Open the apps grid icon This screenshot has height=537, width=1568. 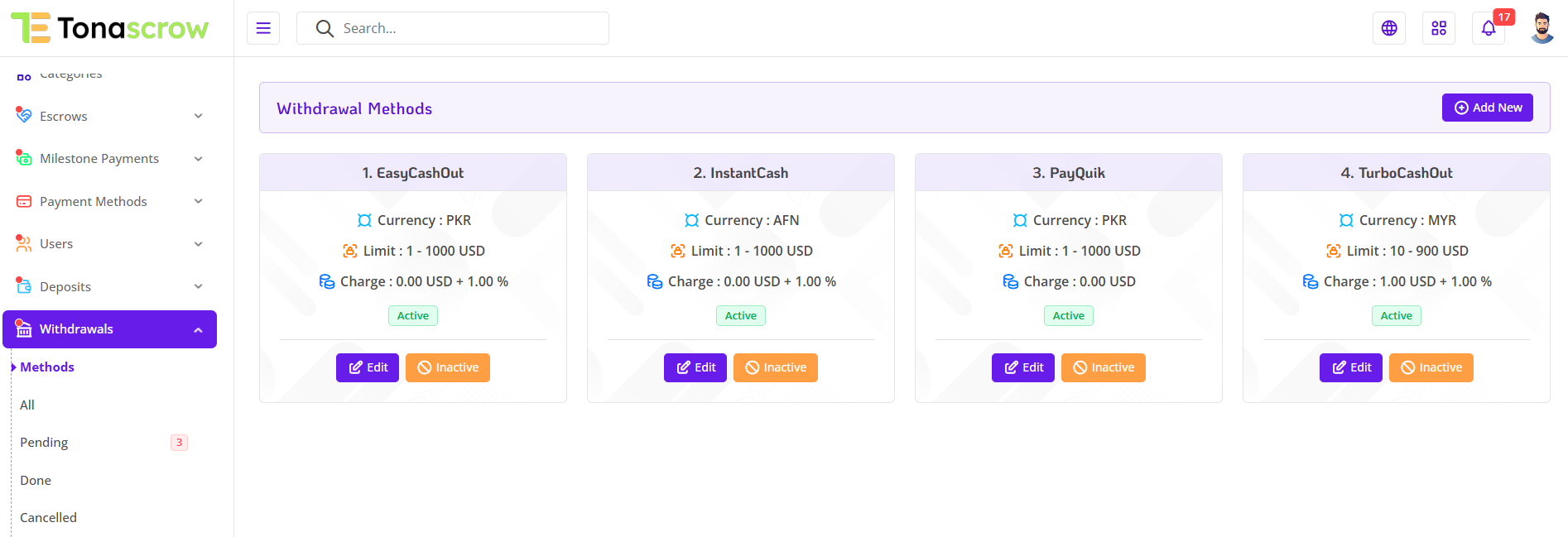(x=1439, y=28)
